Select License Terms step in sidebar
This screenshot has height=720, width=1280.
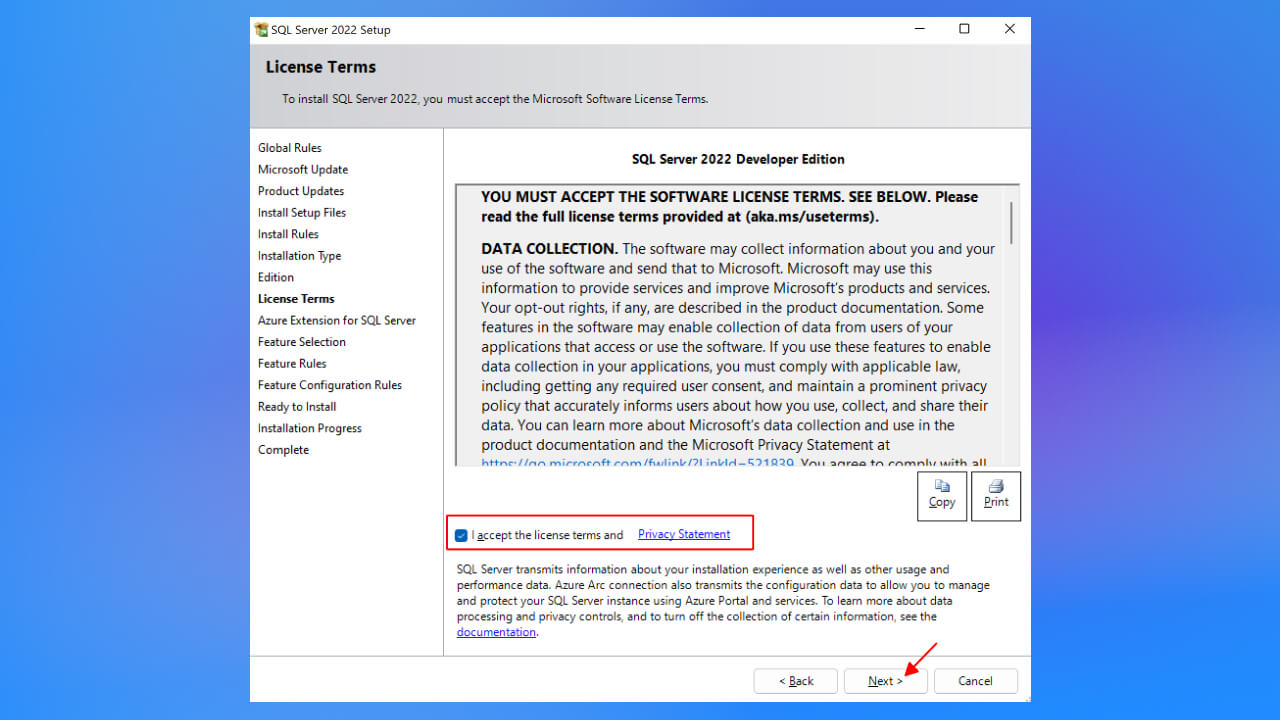pyautogui.click(x=296, y=299)
